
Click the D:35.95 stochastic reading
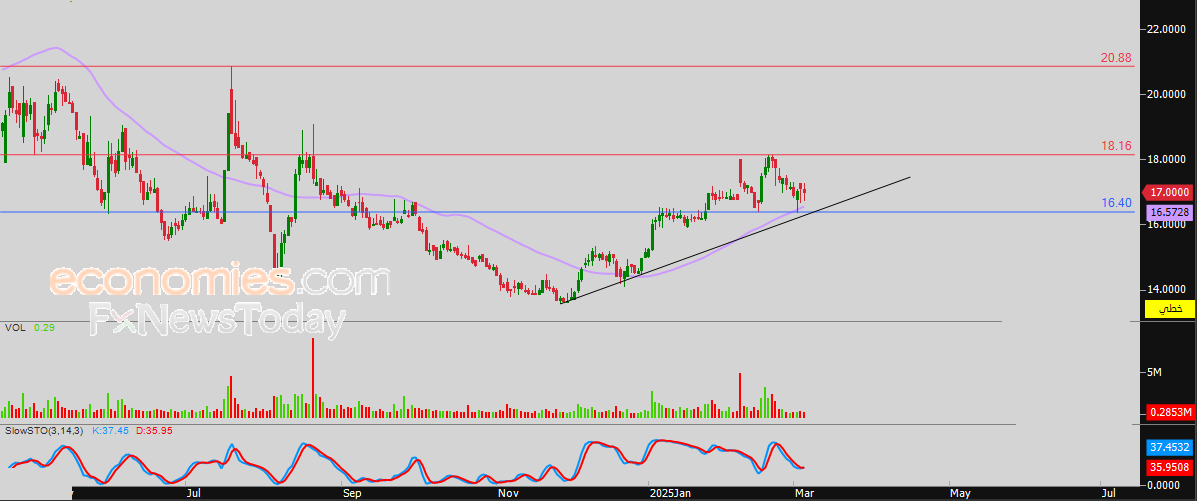(153, 432)
